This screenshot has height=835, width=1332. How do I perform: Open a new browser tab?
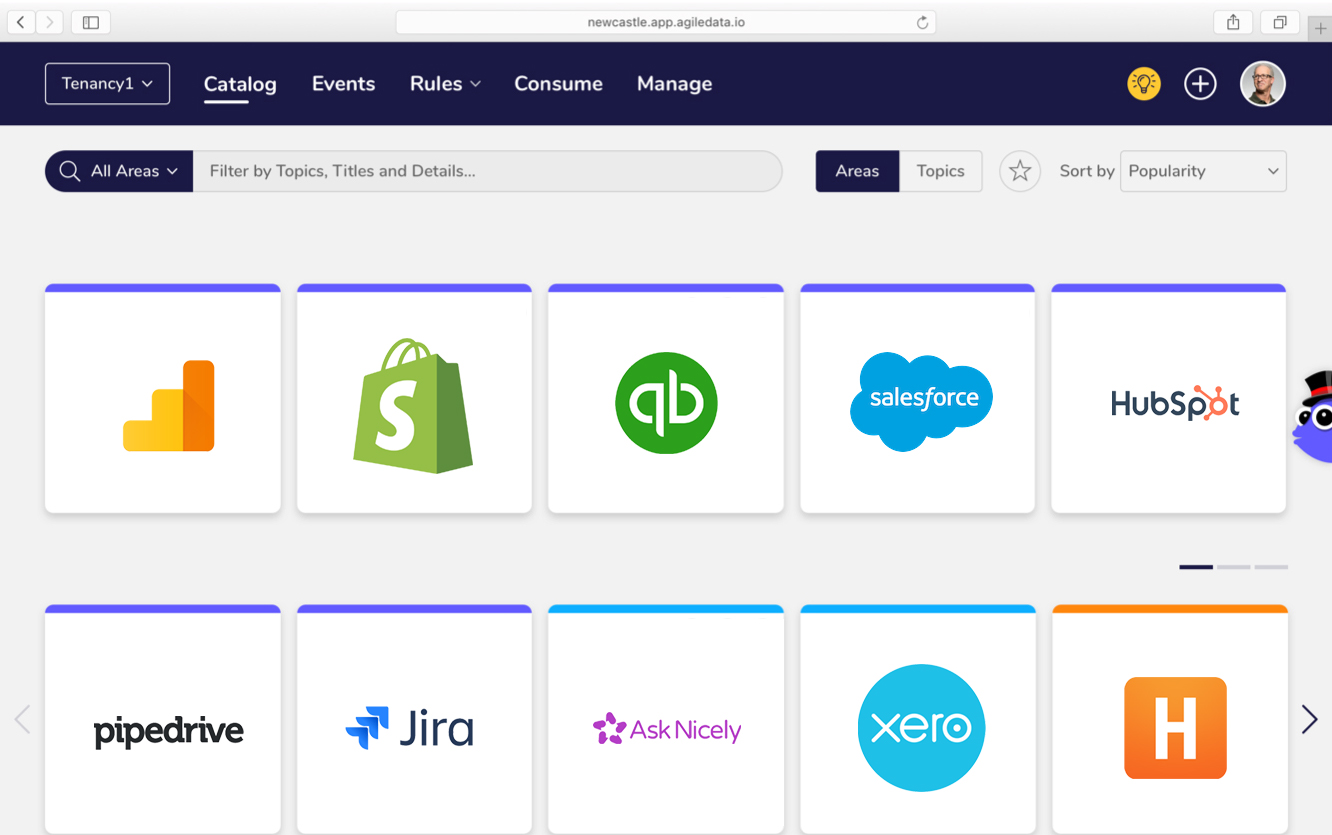(x=1320, y=29)
